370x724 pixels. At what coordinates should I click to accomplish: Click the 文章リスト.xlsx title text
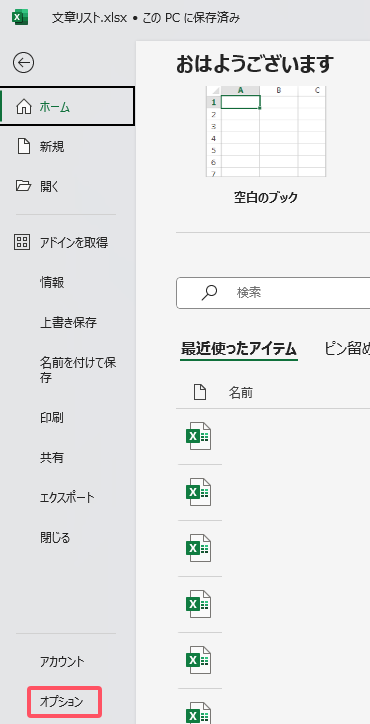88,18
